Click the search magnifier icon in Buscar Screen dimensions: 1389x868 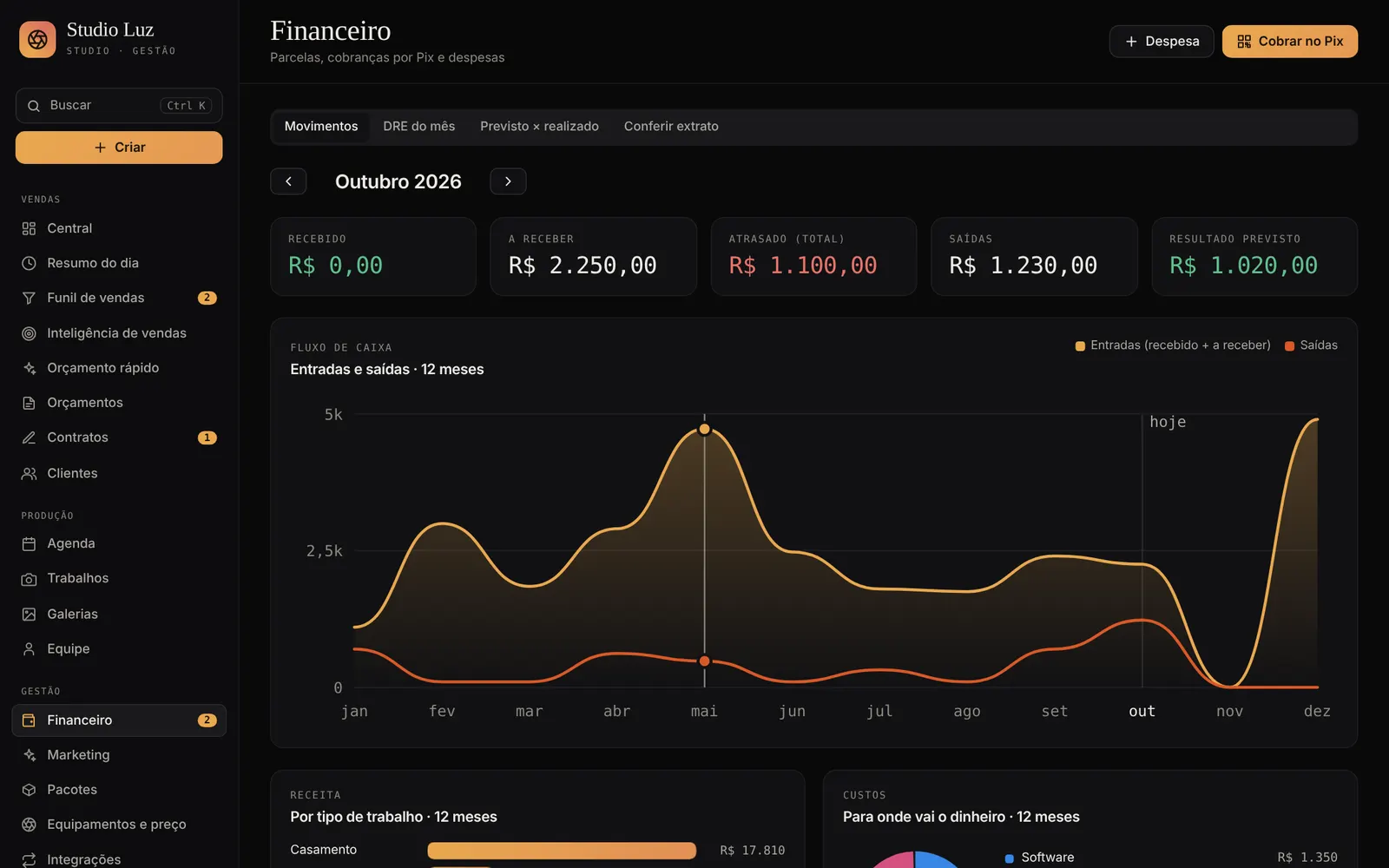point(34,106)
